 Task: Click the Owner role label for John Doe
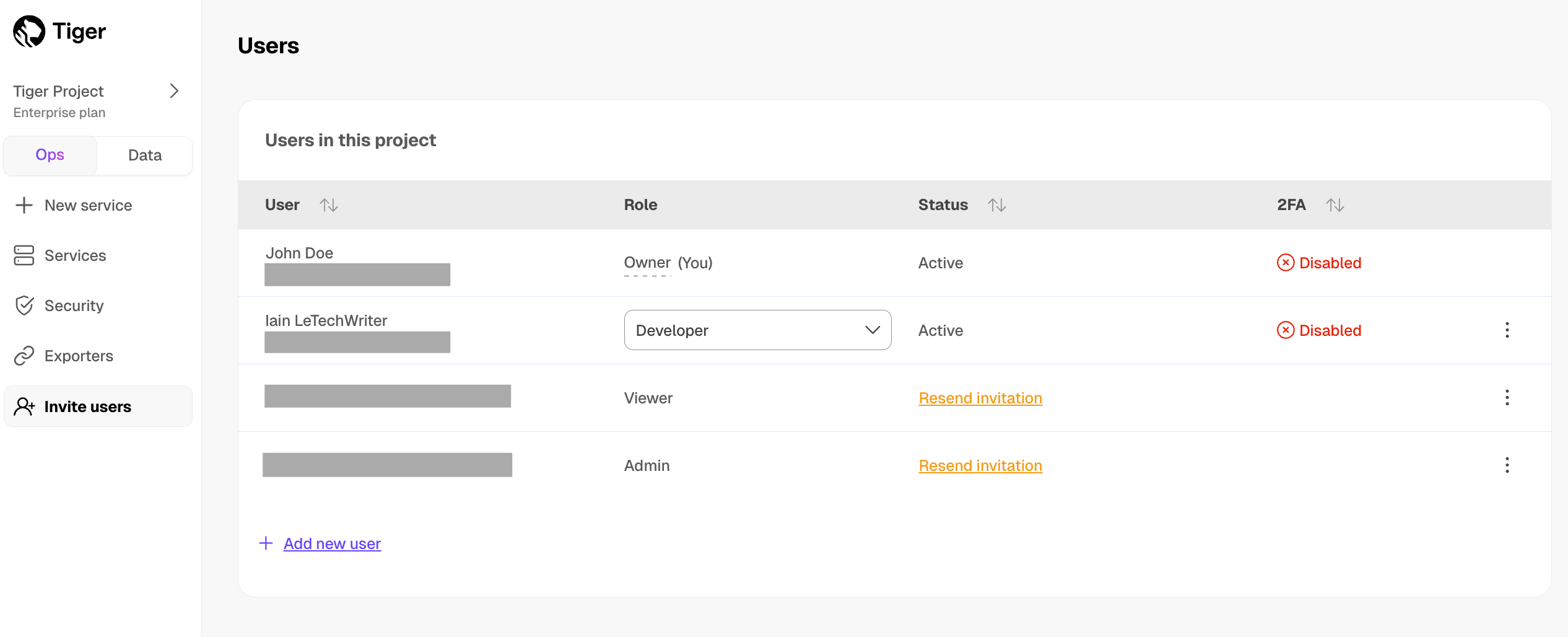click(647, 263)
